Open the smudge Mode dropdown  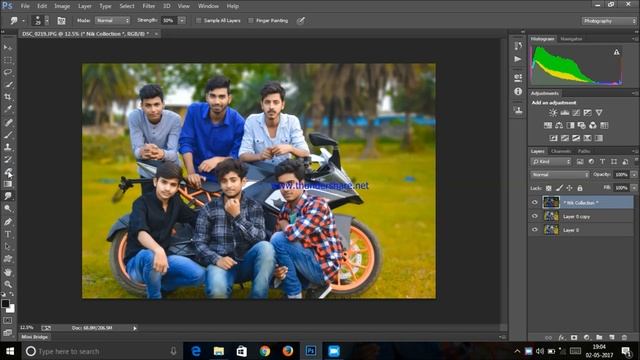click(x=113, y=20)
